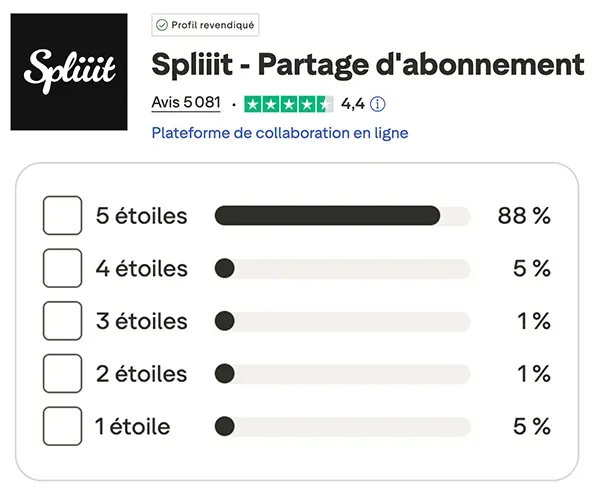Click the 4 étoiles percentage bar
600x492 pixels.
342,269
